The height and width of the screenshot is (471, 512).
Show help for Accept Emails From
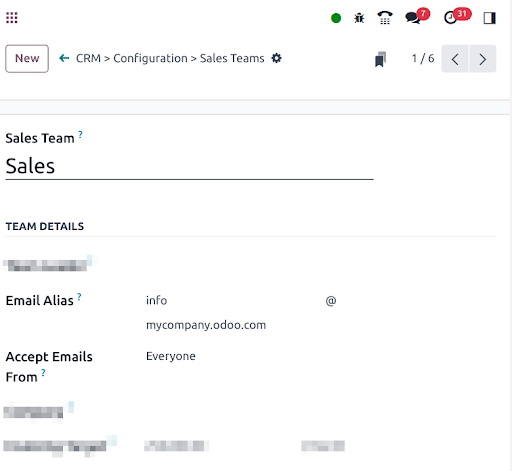pos(43,372)
